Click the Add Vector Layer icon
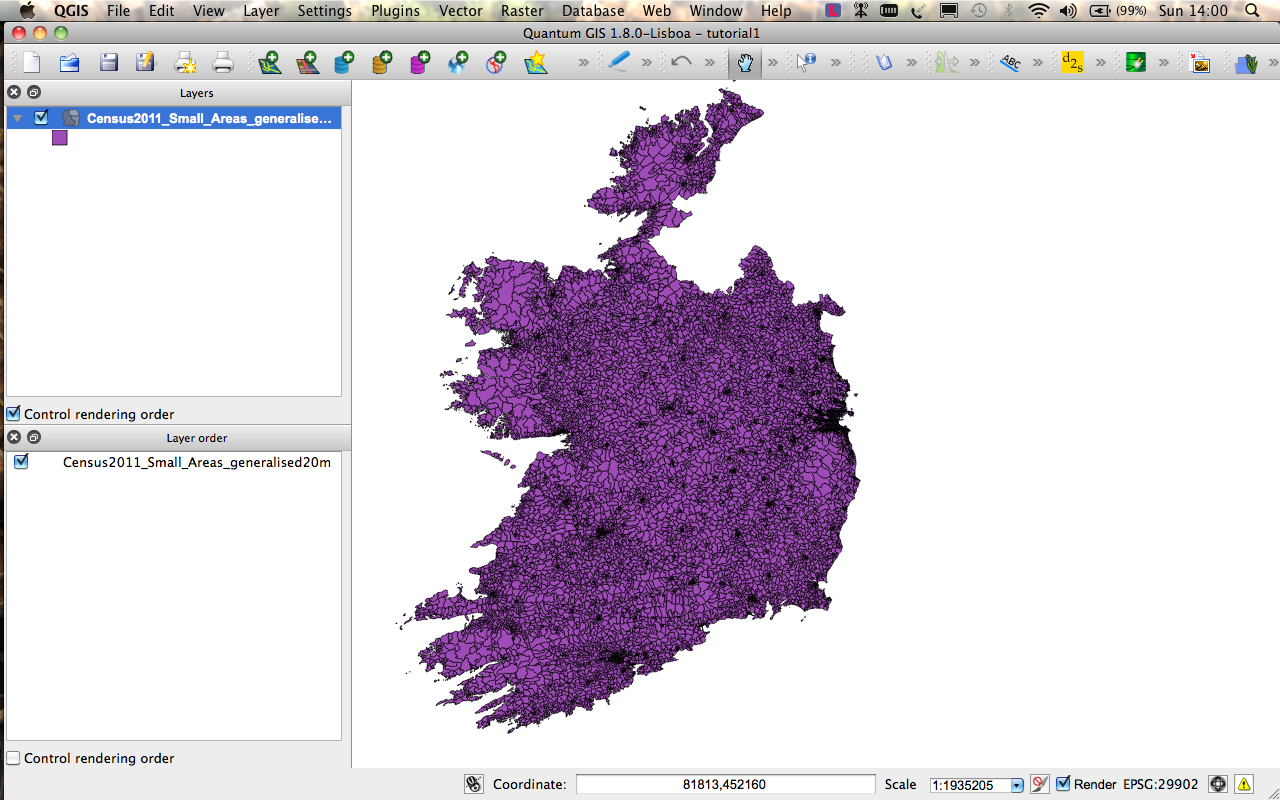Image resolution: width=1280 pixels, height=800 pixels. [269, 63]
